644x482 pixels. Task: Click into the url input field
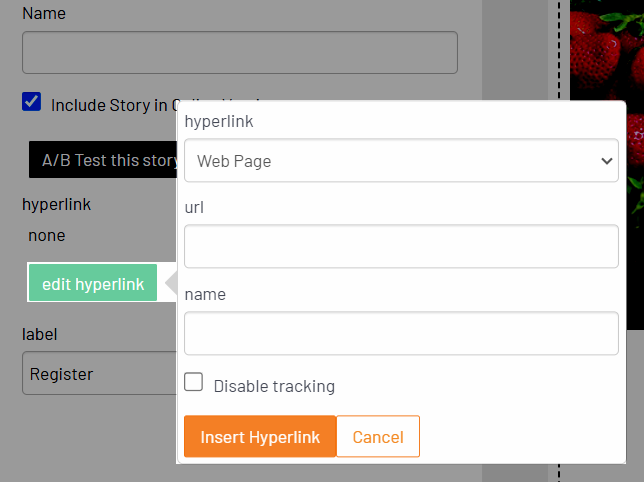click(x=401, y=246)
